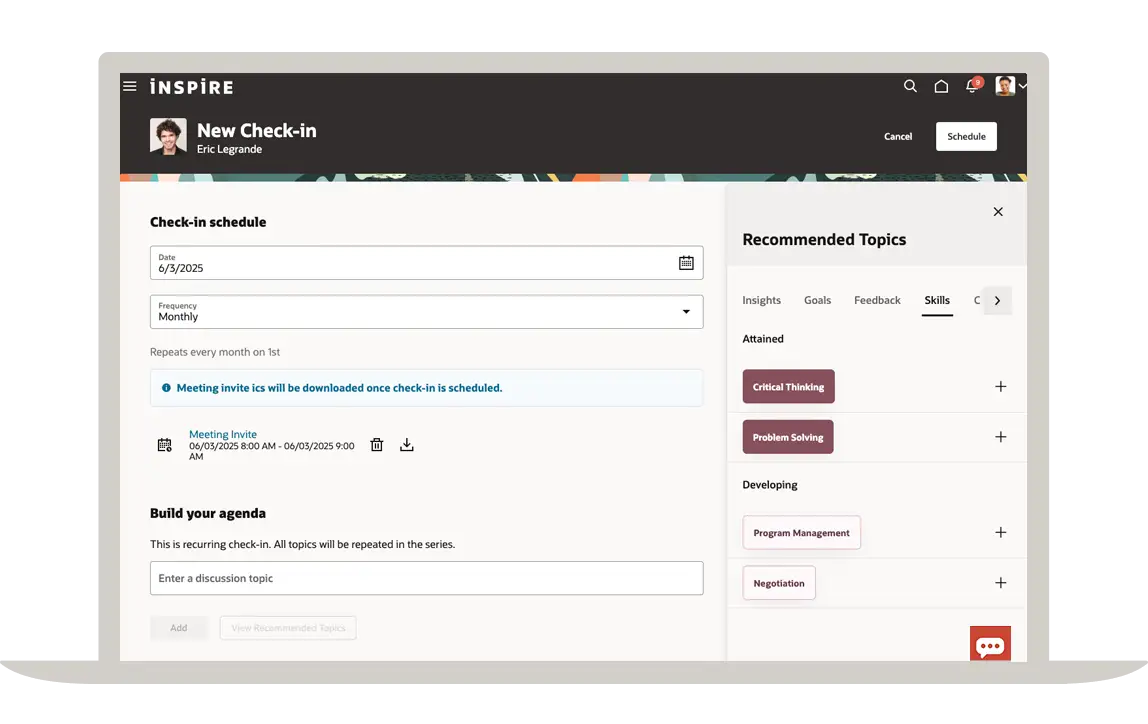Open the red chat assistant icon
The width and height of the screenshot is (1148, 724).
(990, 645)
